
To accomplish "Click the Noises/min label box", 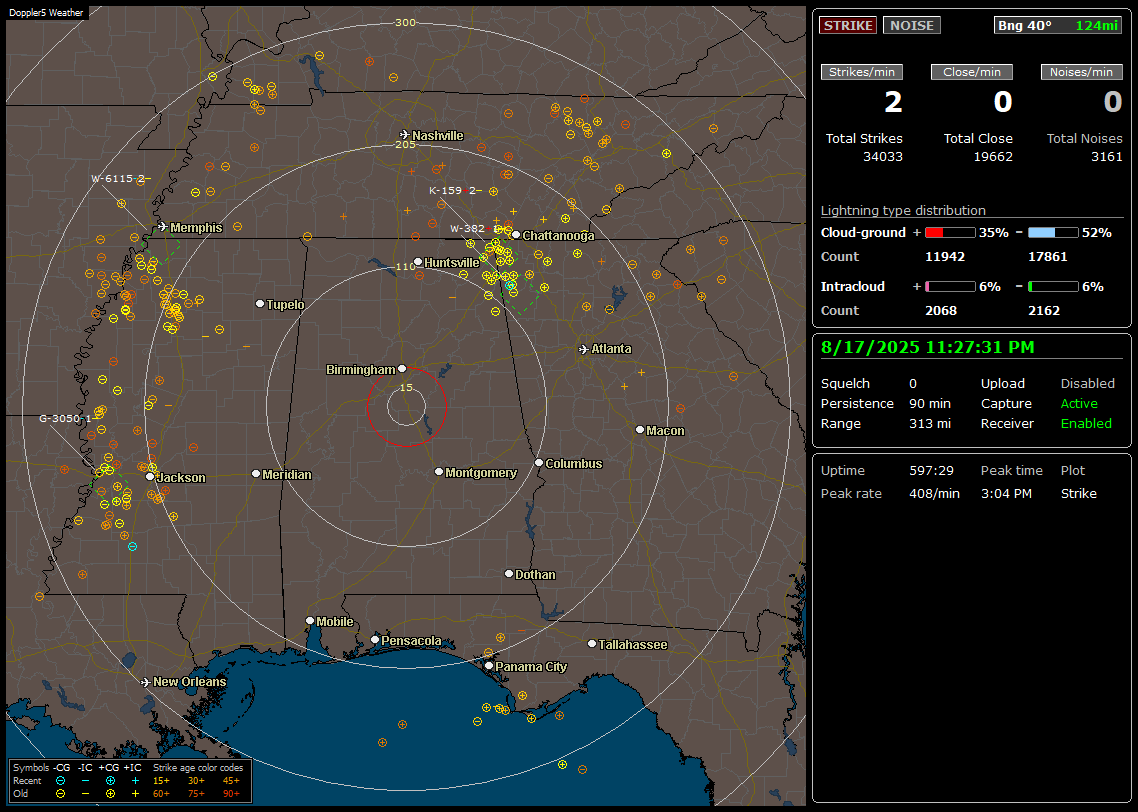I will pos(1081,72).
